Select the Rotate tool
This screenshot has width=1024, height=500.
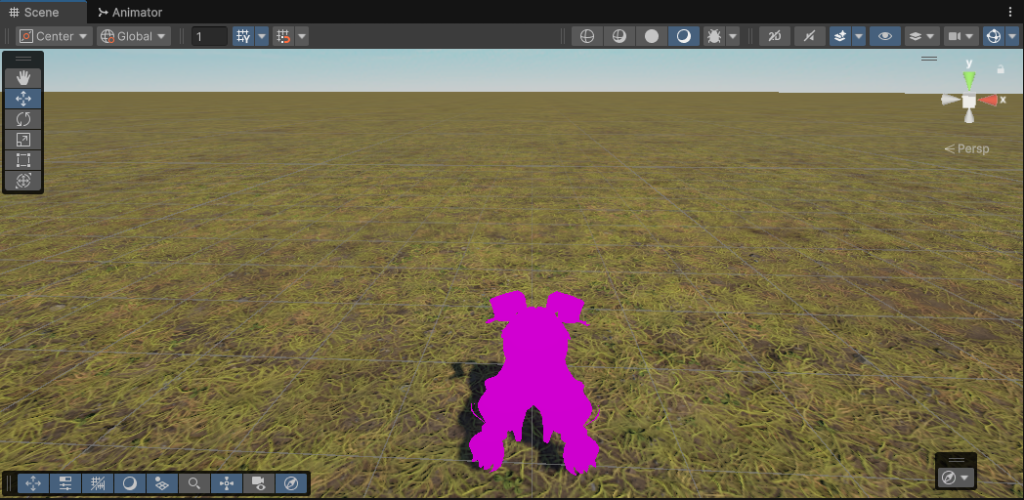pyautogui.click(x=23, y=119)
